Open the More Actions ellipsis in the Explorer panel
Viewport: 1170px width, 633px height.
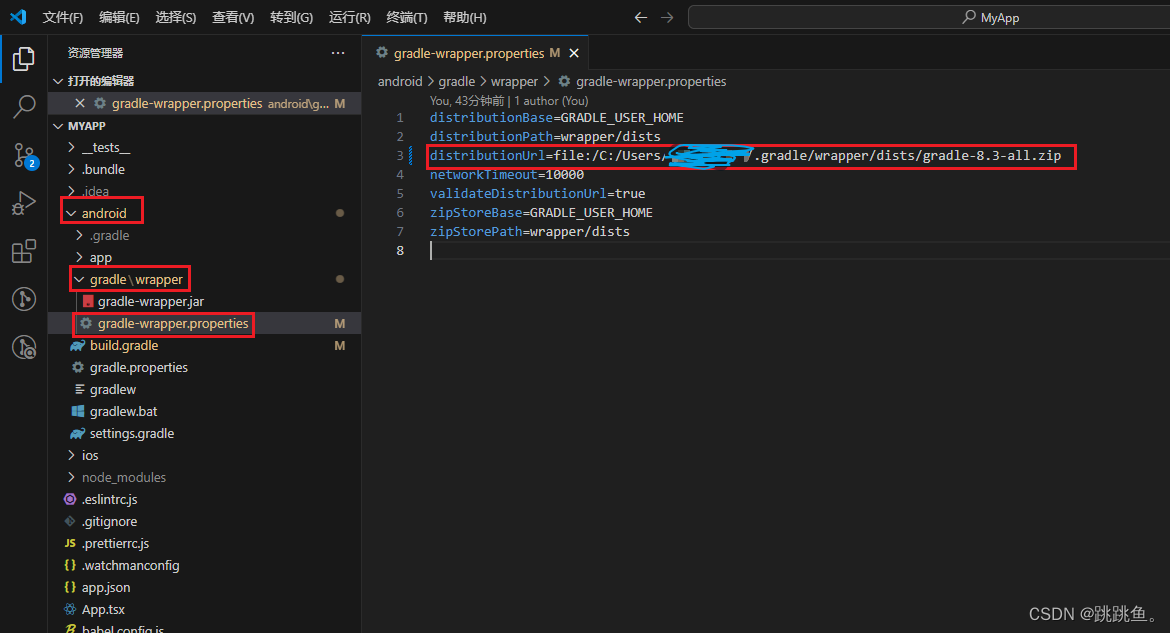point(337,53)
